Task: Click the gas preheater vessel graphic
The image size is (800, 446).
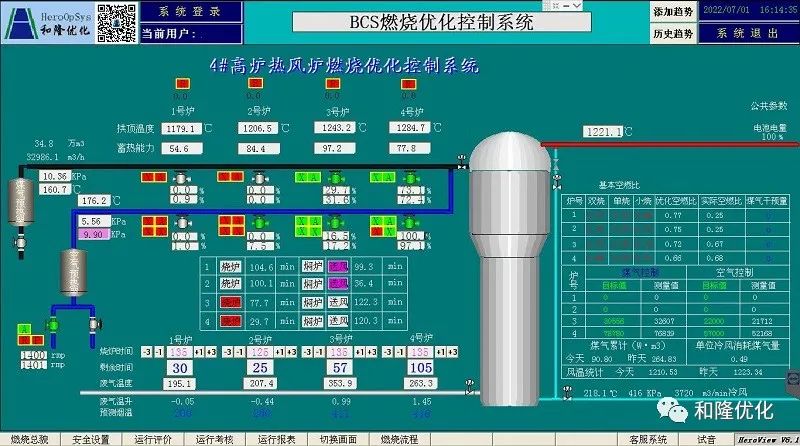Action: 21,202
